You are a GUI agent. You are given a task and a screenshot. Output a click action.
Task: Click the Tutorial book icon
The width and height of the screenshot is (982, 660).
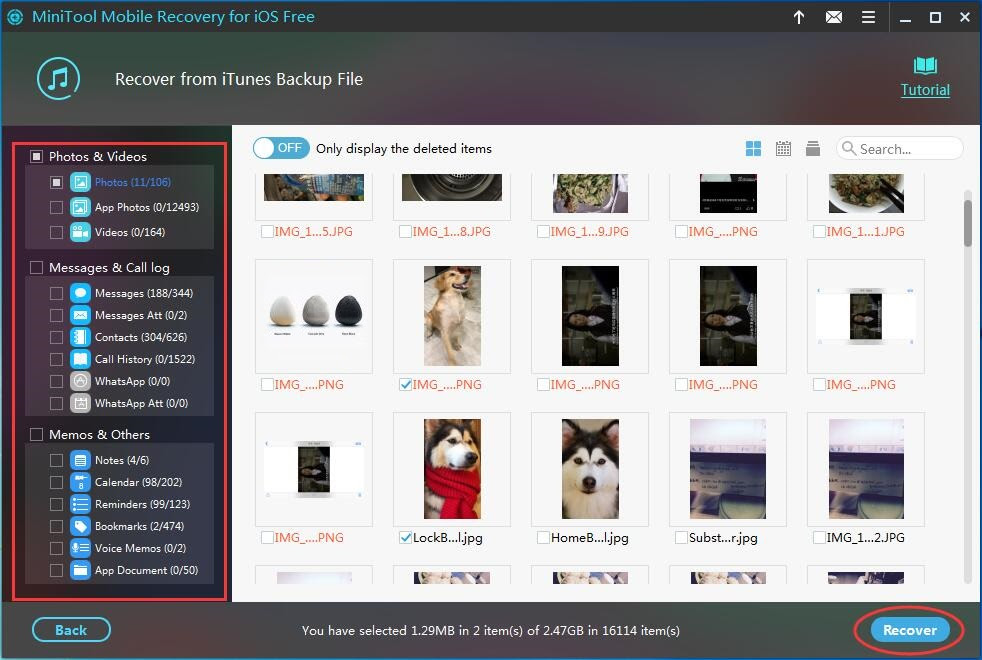tap(925, 65)
